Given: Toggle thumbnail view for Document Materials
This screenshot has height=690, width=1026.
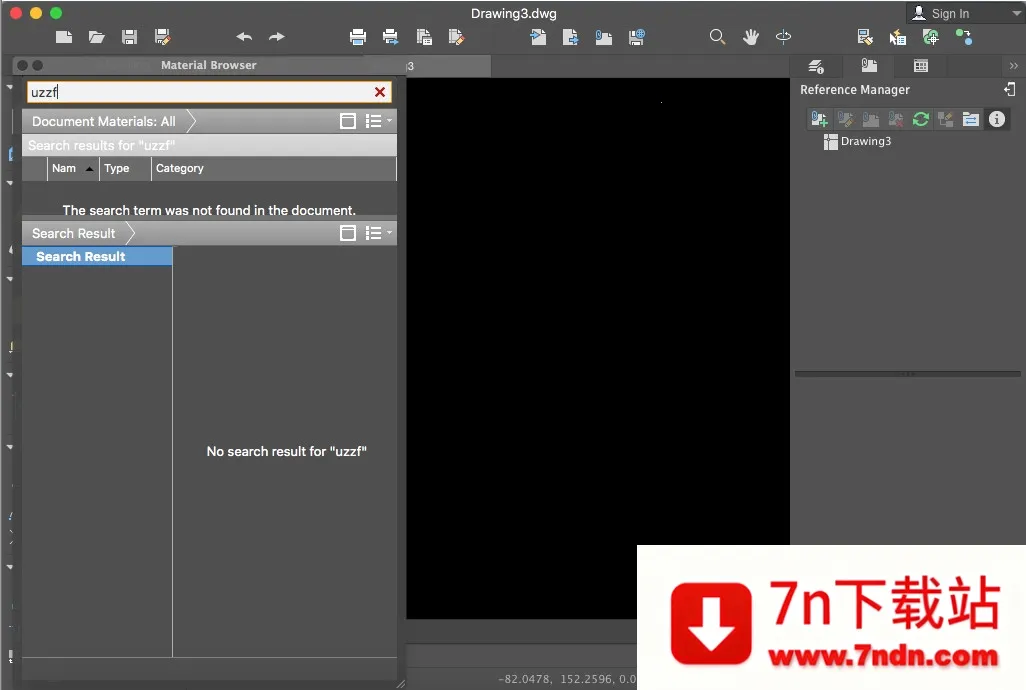Looking at the screenshot, I should [x=347, y=120].
